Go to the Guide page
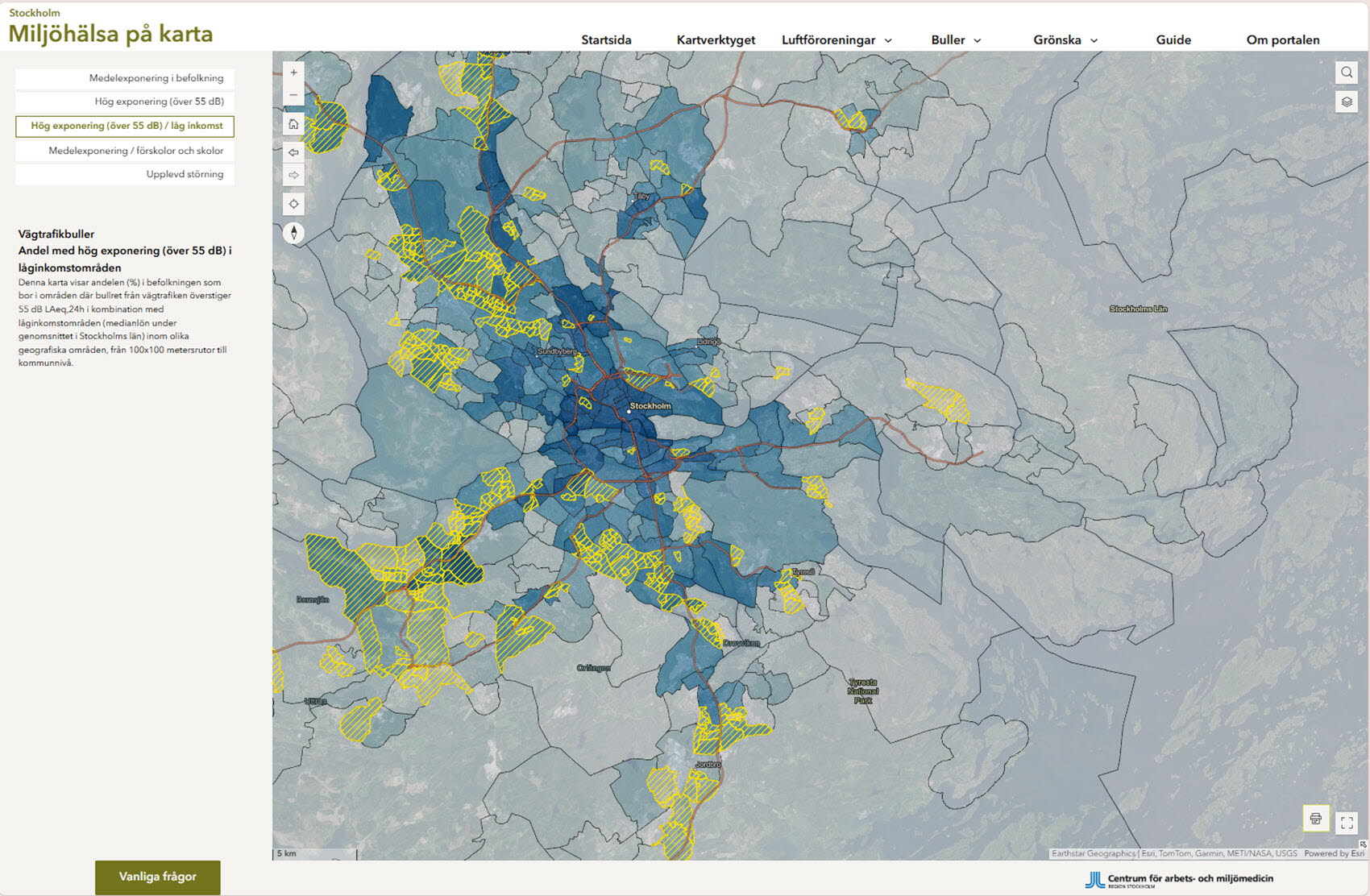The image size is (1370, 896). (1173, 40)
